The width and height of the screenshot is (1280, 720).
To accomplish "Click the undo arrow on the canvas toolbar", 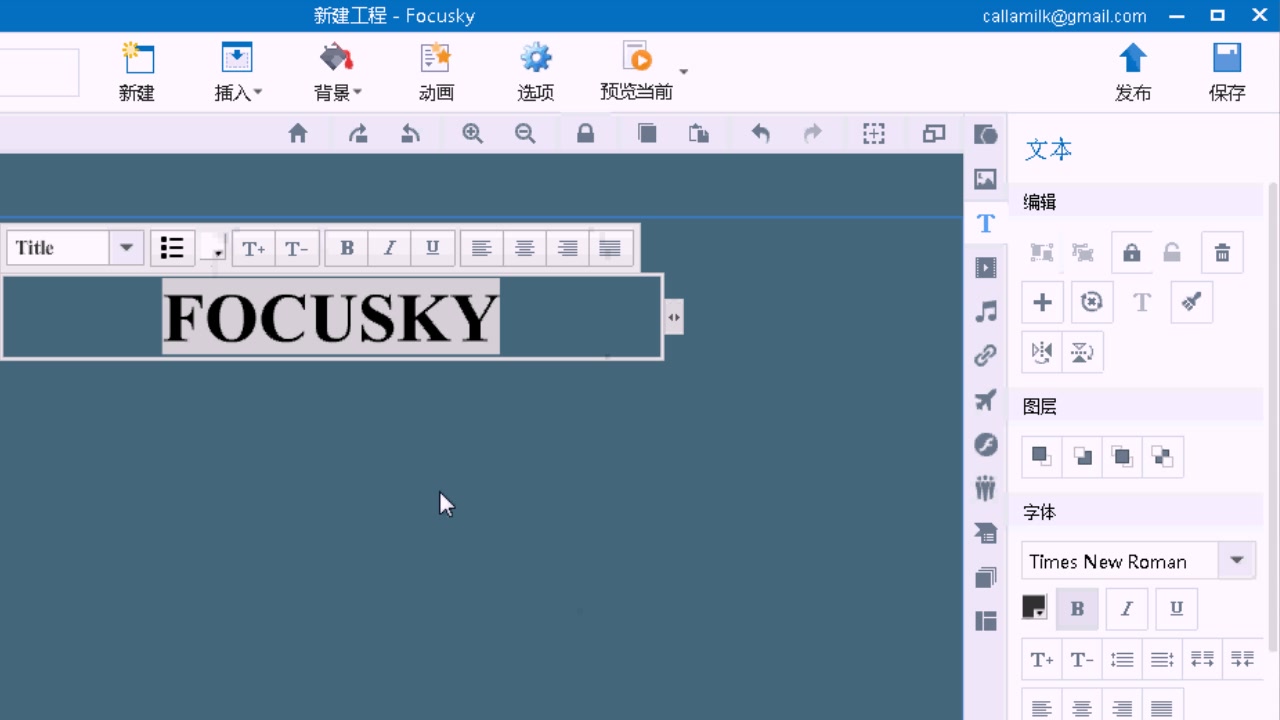I will point(760,133).
